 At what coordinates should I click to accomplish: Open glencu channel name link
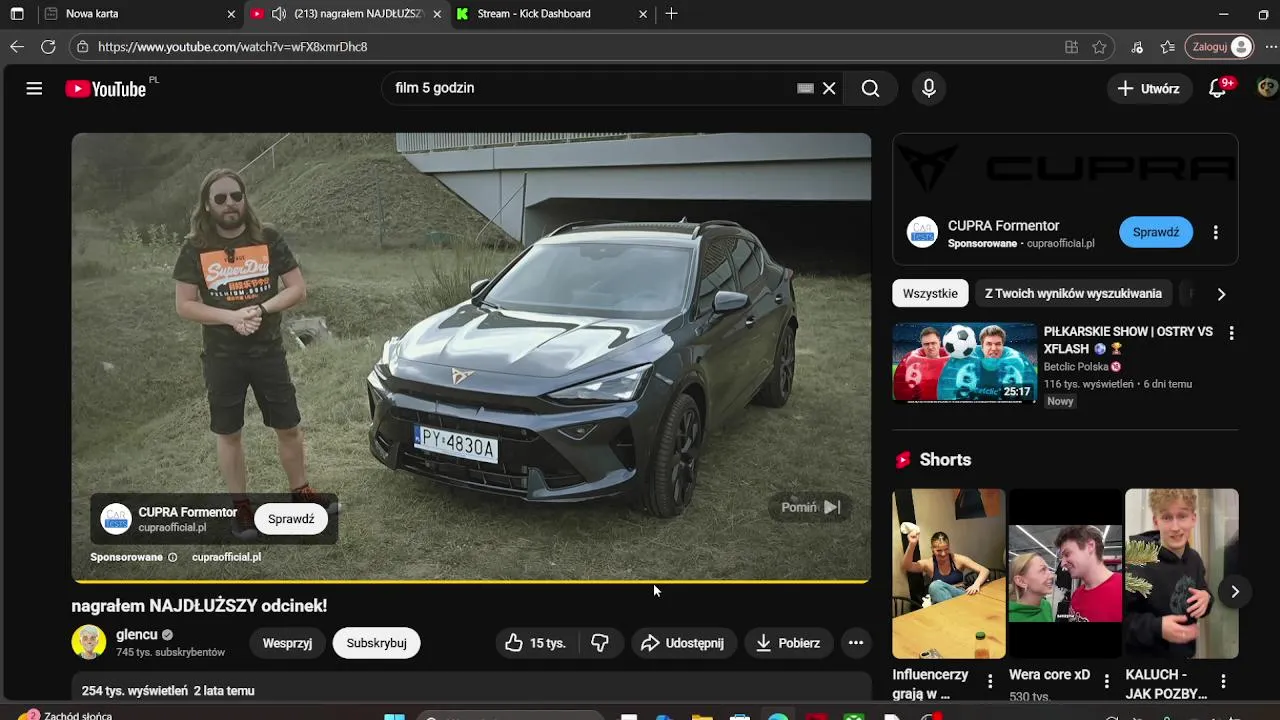(x=137, y=635)
